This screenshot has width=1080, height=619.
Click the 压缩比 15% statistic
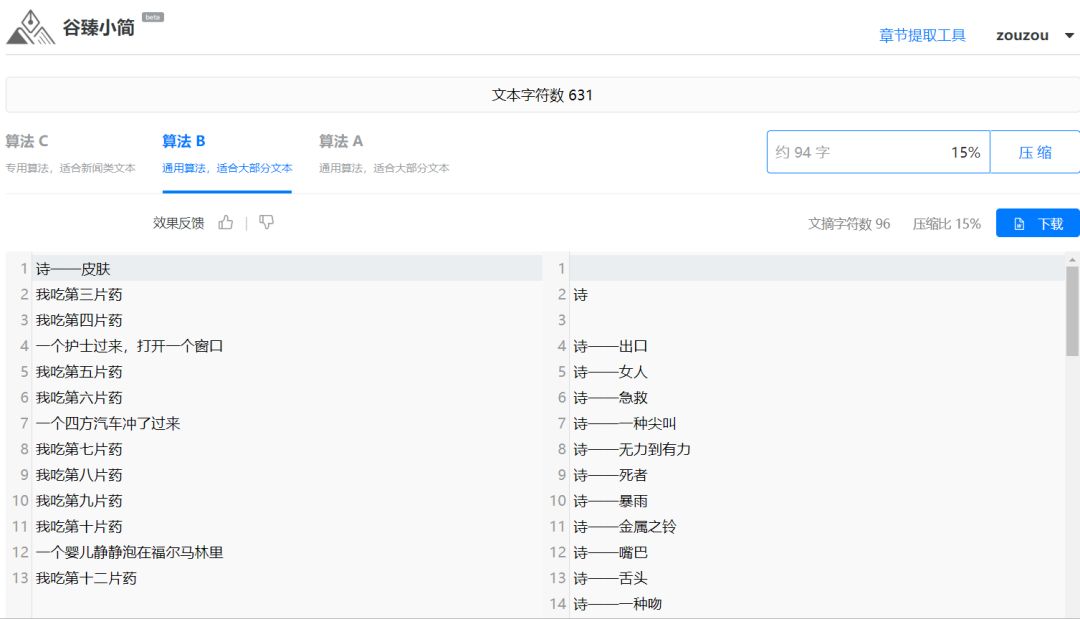(x=945, y=223)
